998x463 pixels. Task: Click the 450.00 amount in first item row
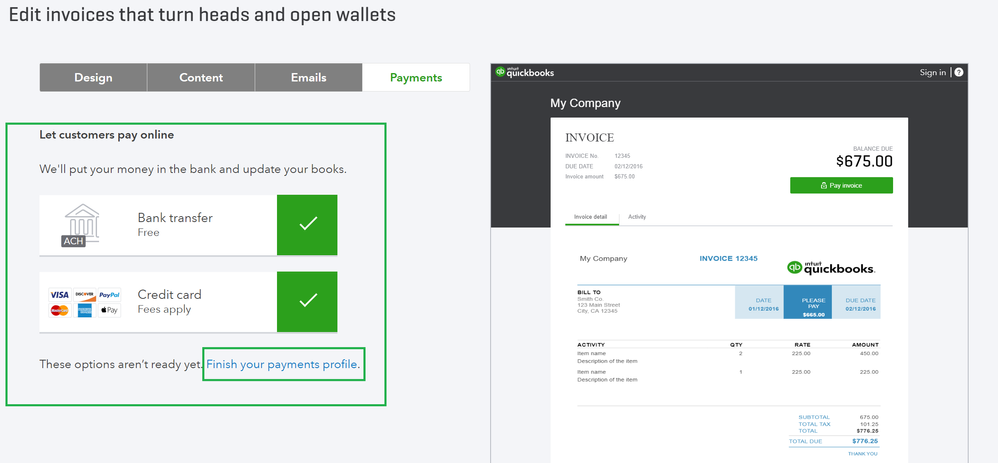[869, 353]
